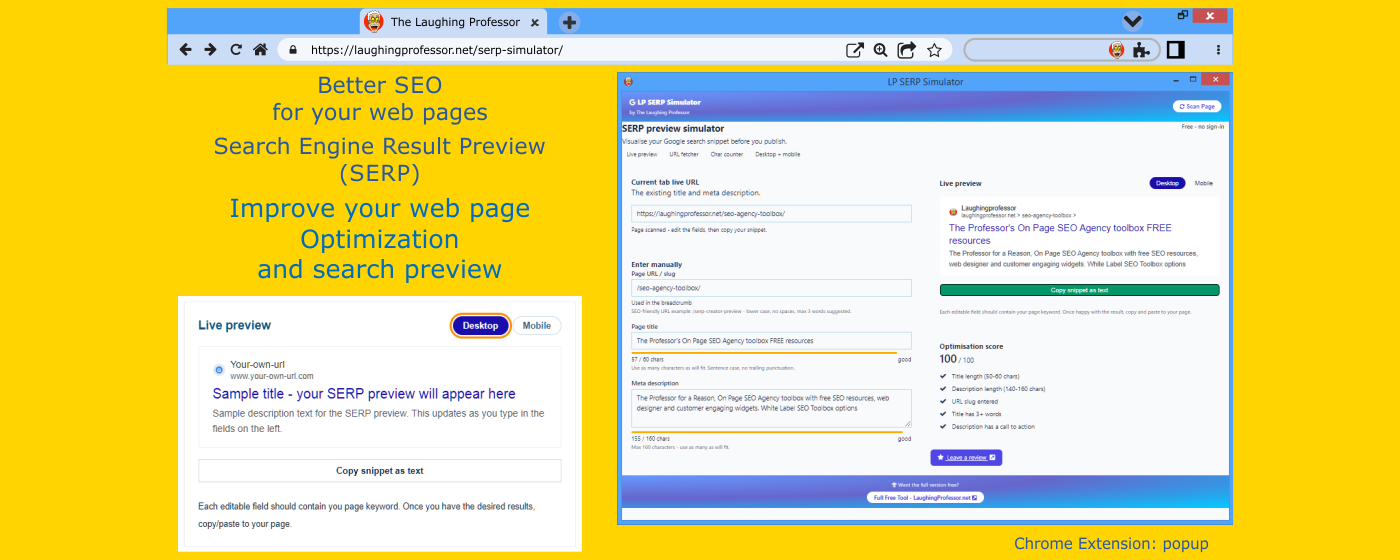Click the browser address bar URL
The height and width of the screenshot is (560, 1400).
pos(437,49)
